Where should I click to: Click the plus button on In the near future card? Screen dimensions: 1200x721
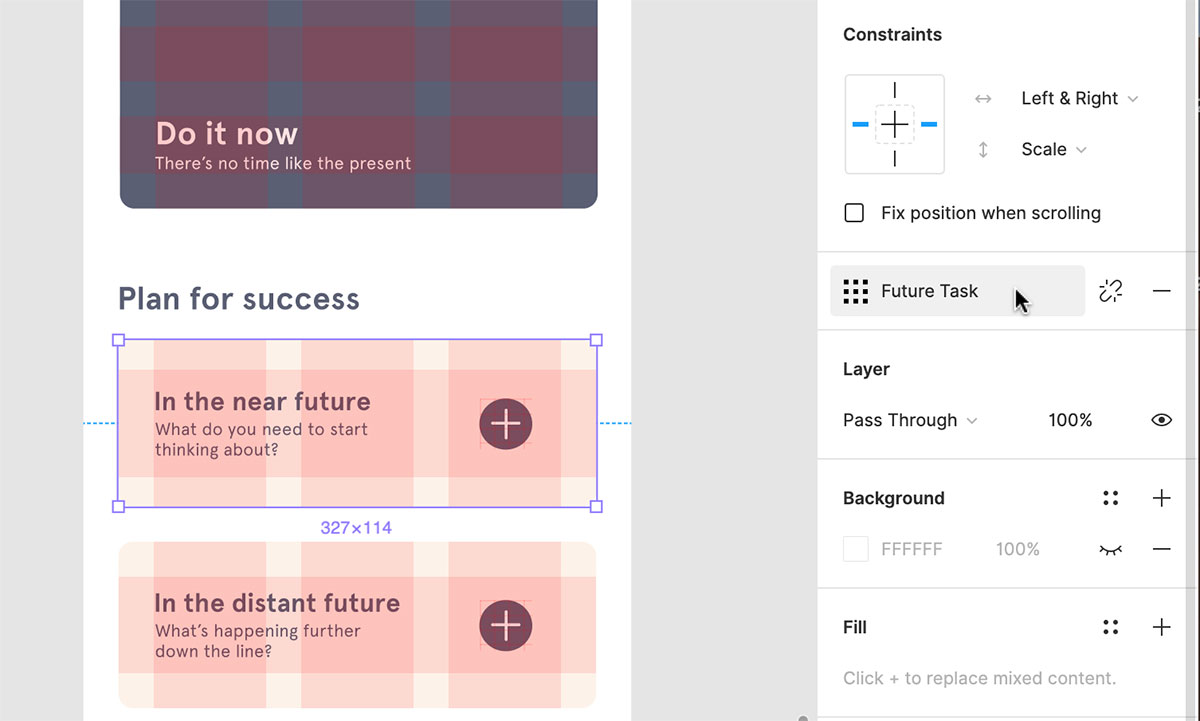point(505,424)
